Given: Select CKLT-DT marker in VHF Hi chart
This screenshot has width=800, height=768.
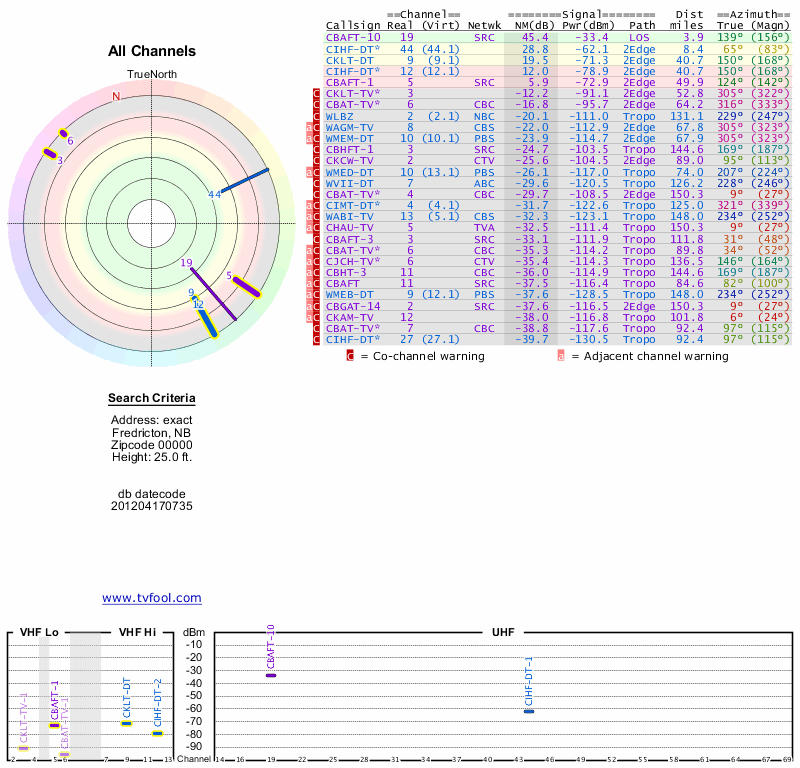Looking at the screenshot, I should [x=127, y=722].
